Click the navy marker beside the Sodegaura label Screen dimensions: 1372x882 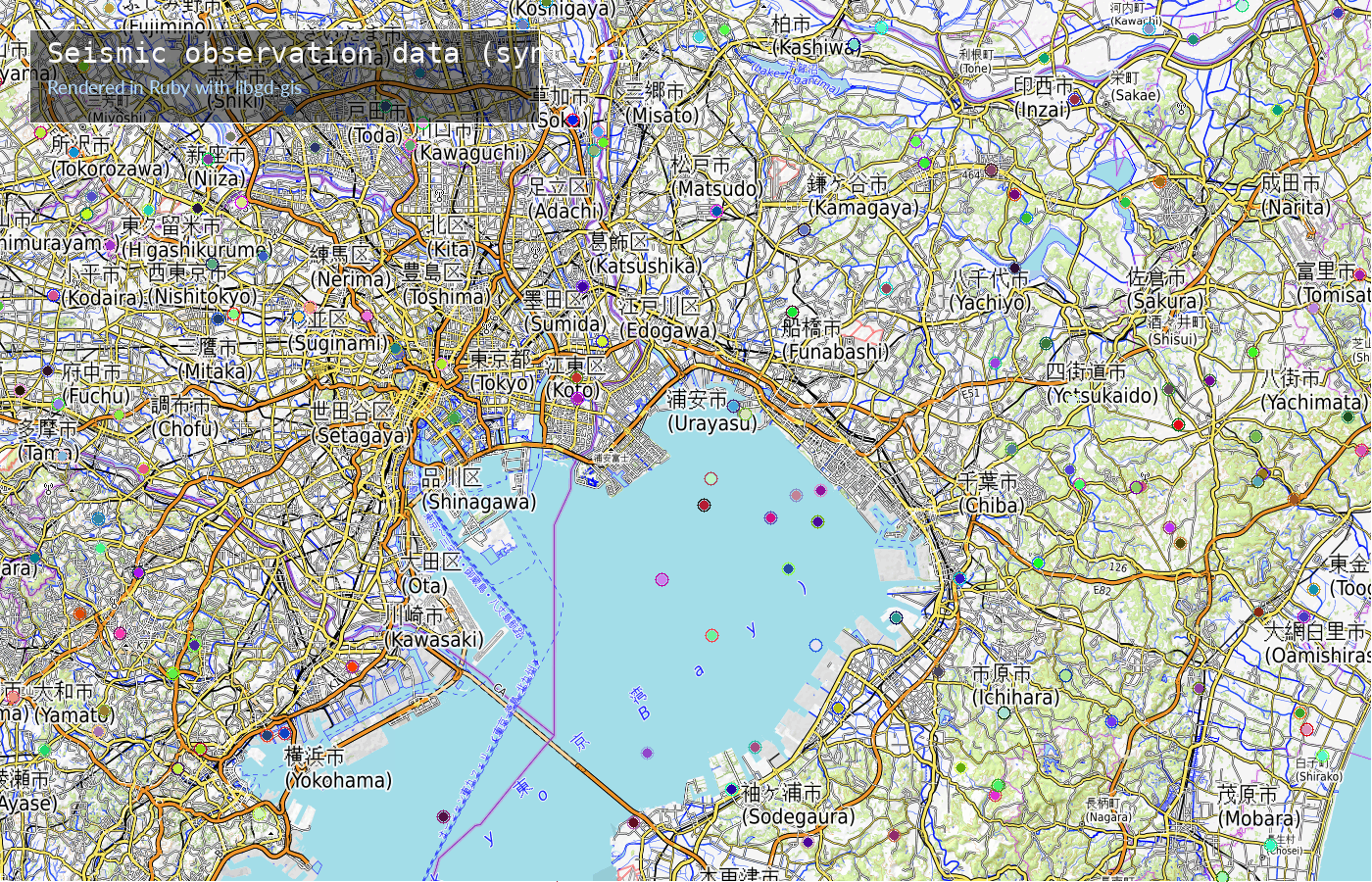(x=731, y=789)
